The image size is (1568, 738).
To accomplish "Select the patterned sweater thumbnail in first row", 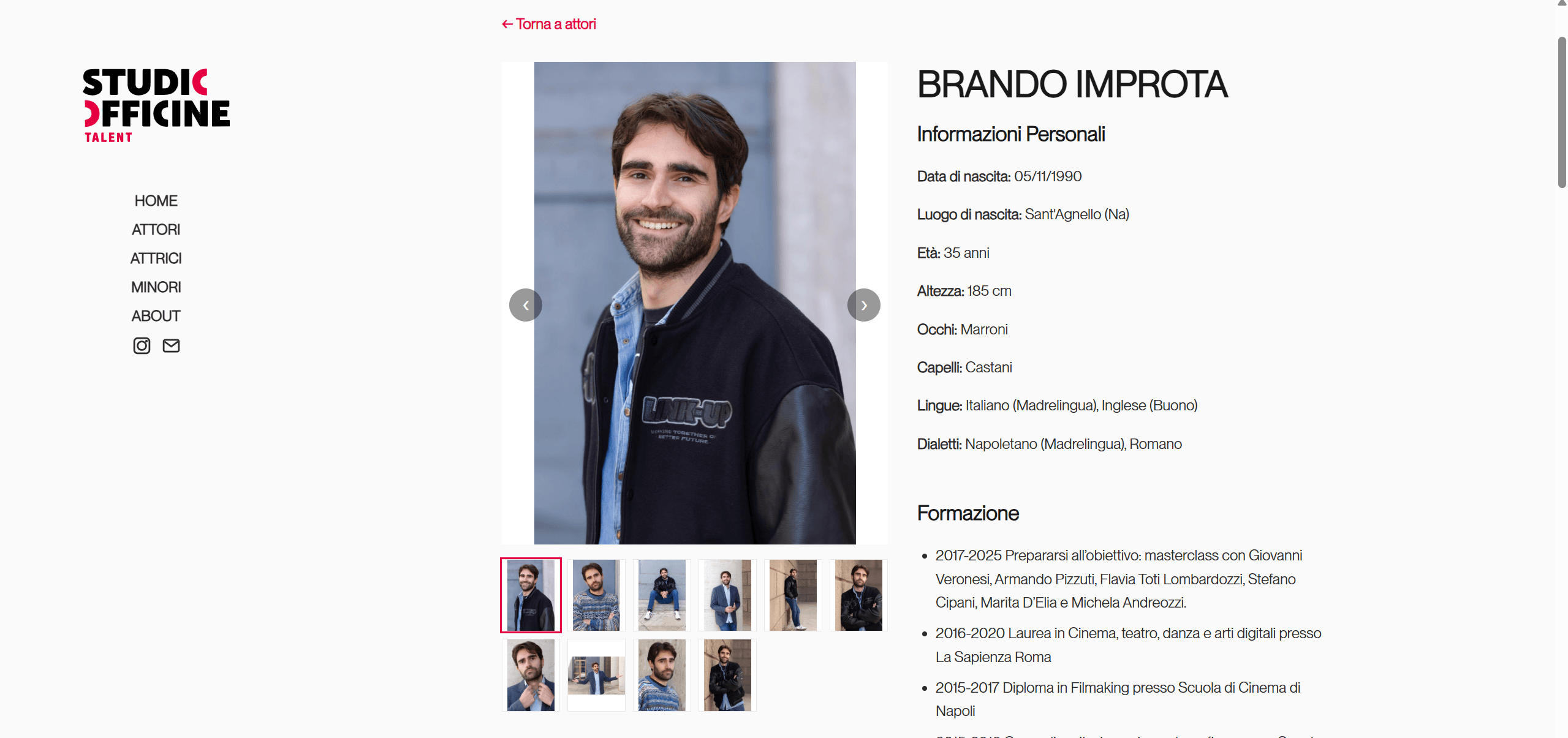I will click(596, 595).
